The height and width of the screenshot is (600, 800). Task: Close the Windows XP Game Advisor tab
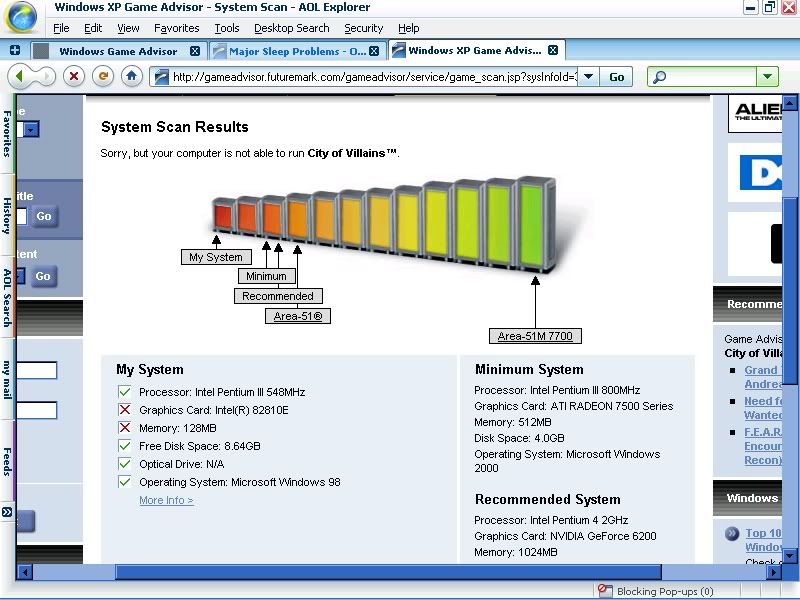[553, 50]
